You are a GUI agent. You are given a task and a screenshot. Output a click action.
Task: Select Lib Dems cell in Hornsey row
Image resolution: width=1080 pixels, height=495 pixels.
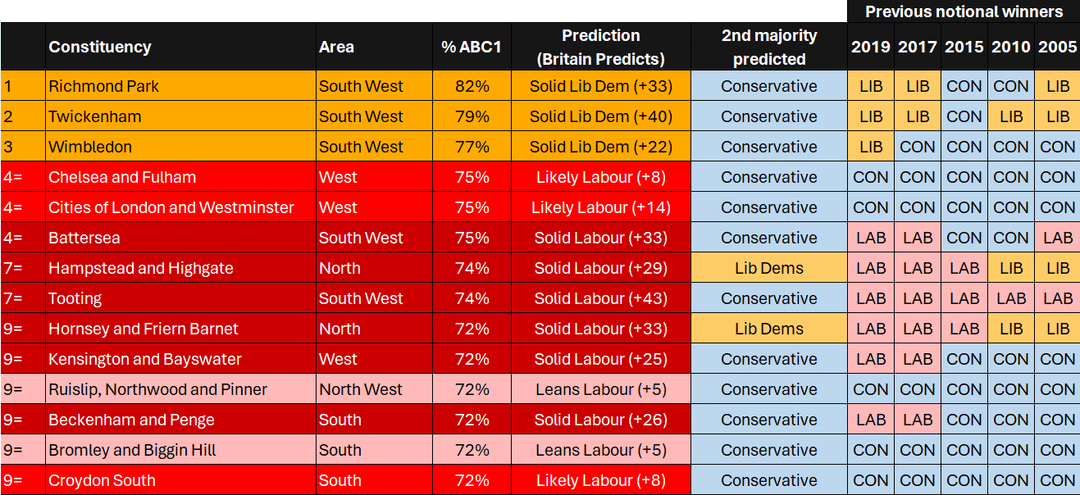768,328
